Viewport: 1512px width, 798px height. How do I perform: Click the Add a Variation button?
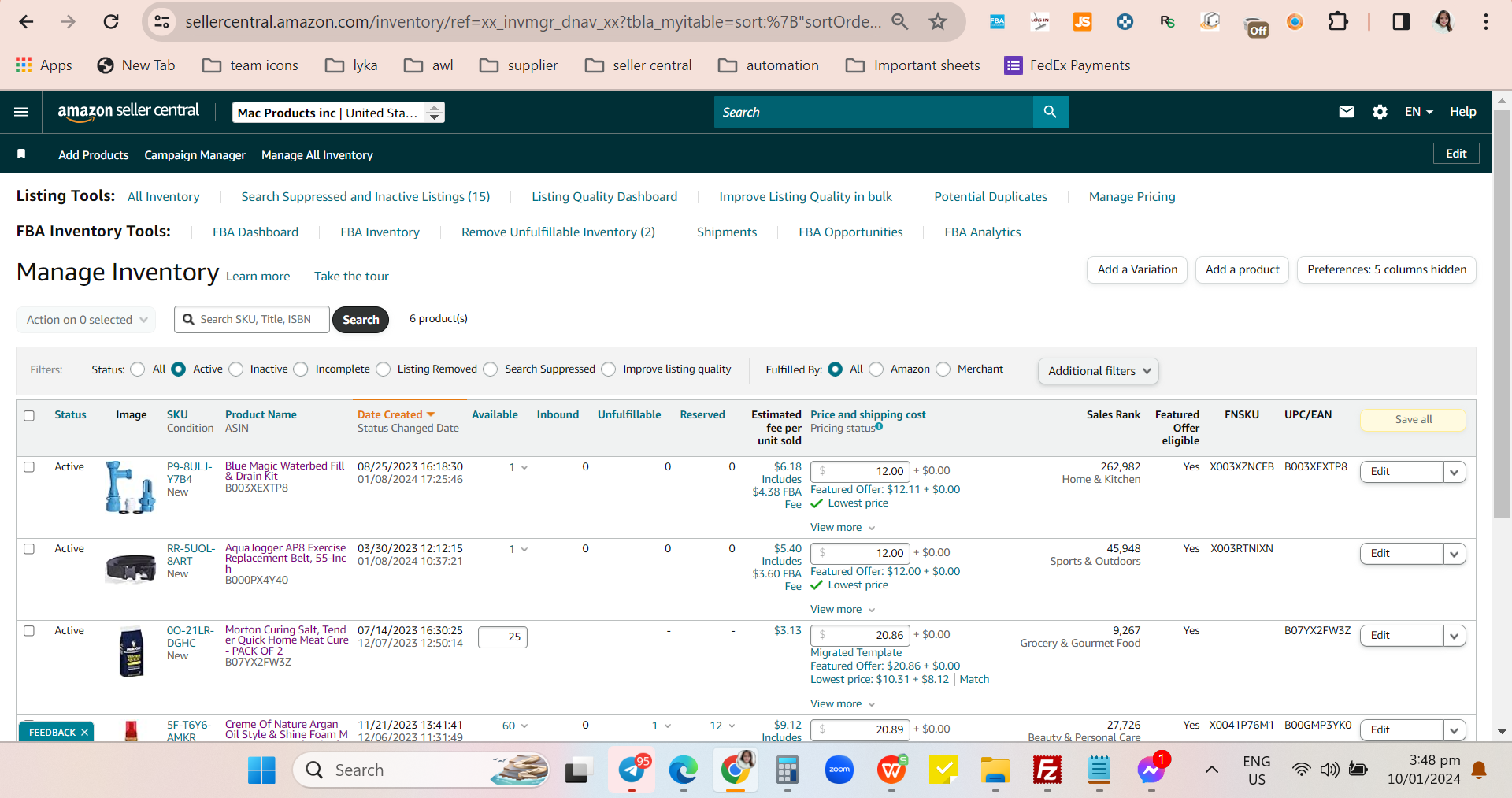[1137, 269]
